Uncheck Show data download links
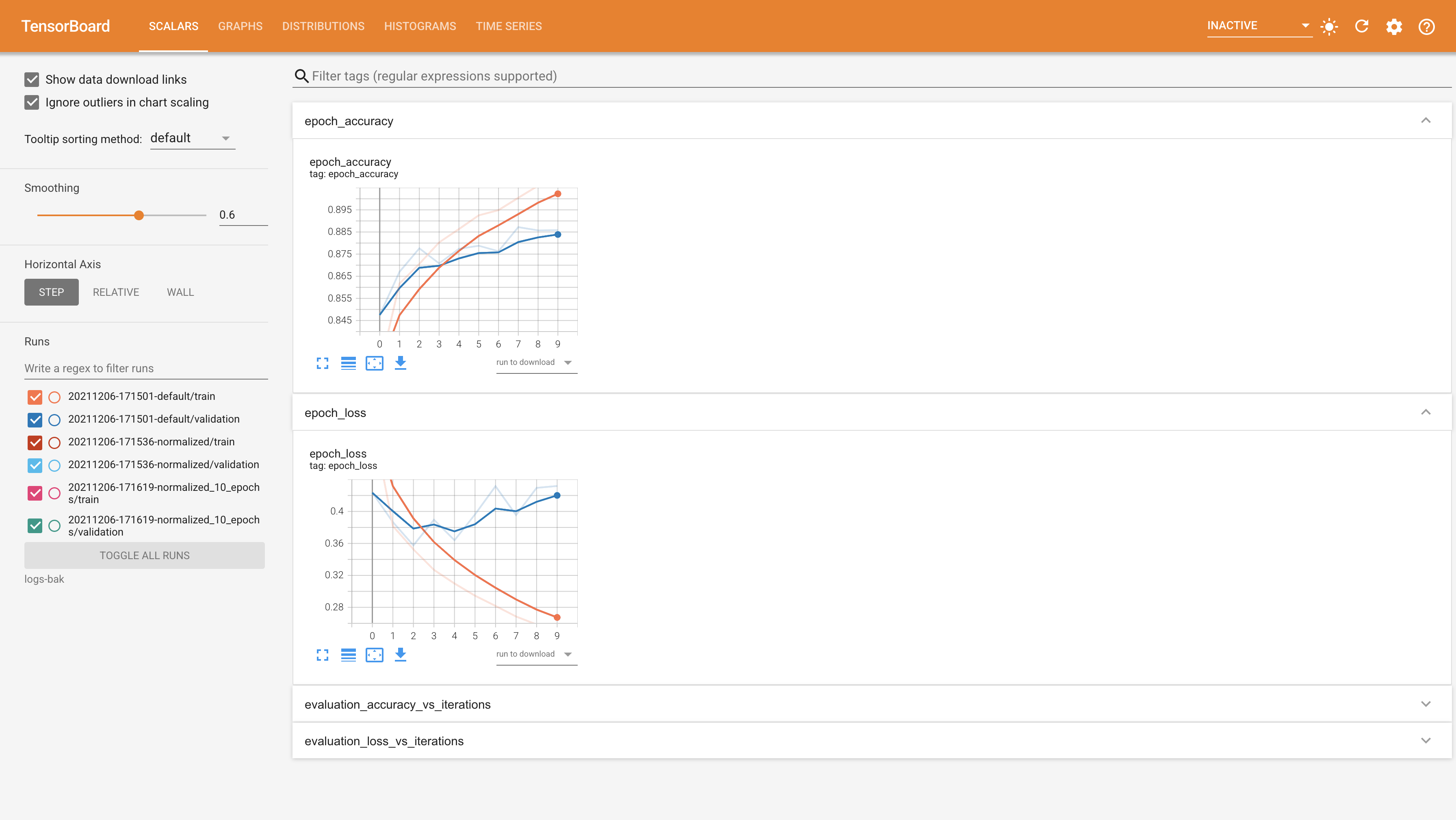 (32, 80)
